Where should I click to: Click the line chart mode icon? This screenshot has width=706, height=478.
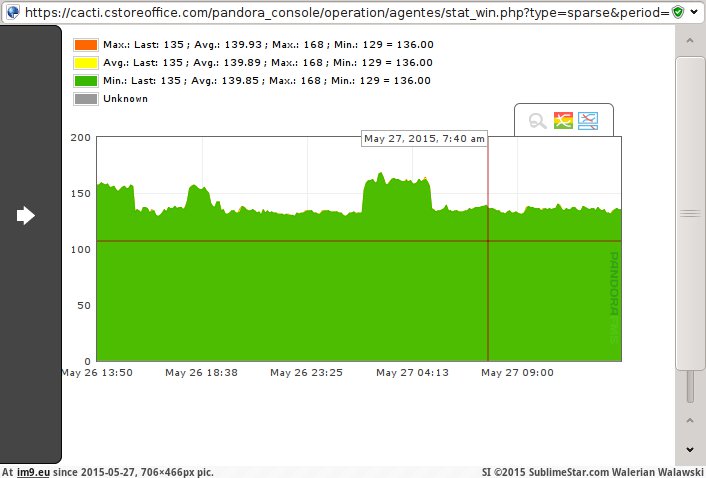click(588, 121)
